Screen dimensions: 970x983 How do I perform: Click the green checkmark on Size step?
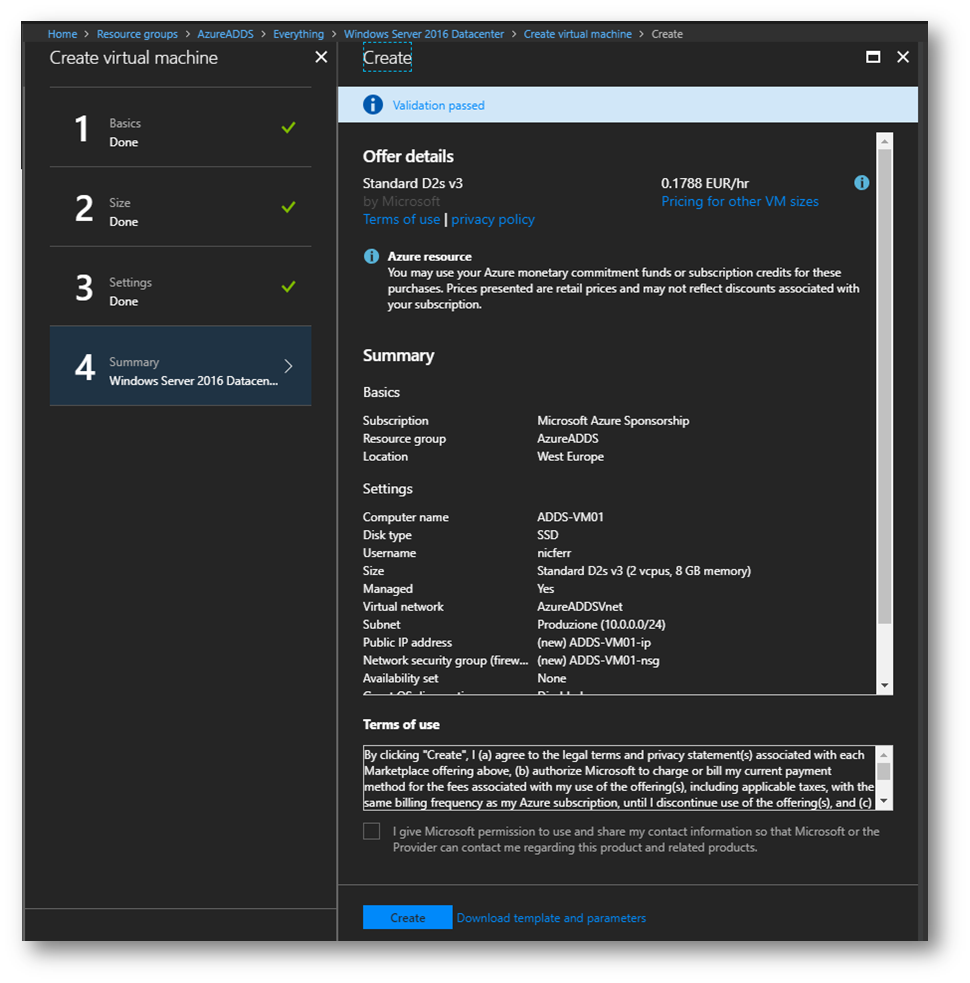tap(288, 207)
